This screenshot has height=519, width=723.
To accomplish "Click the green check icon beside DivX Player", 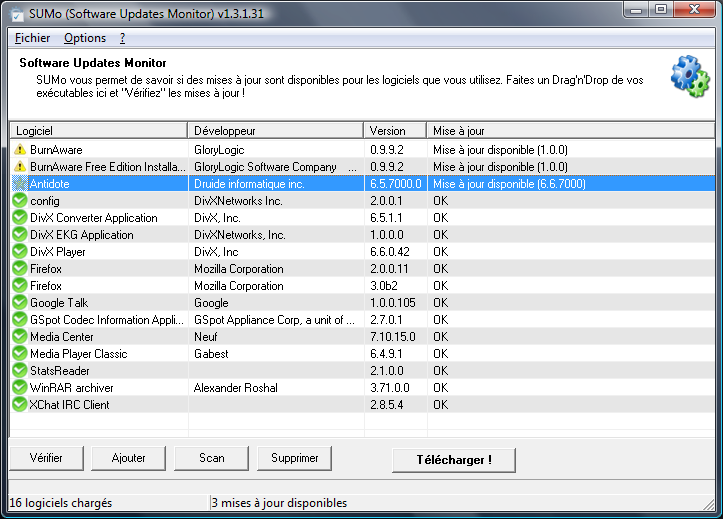I will (x=20, y=252).
